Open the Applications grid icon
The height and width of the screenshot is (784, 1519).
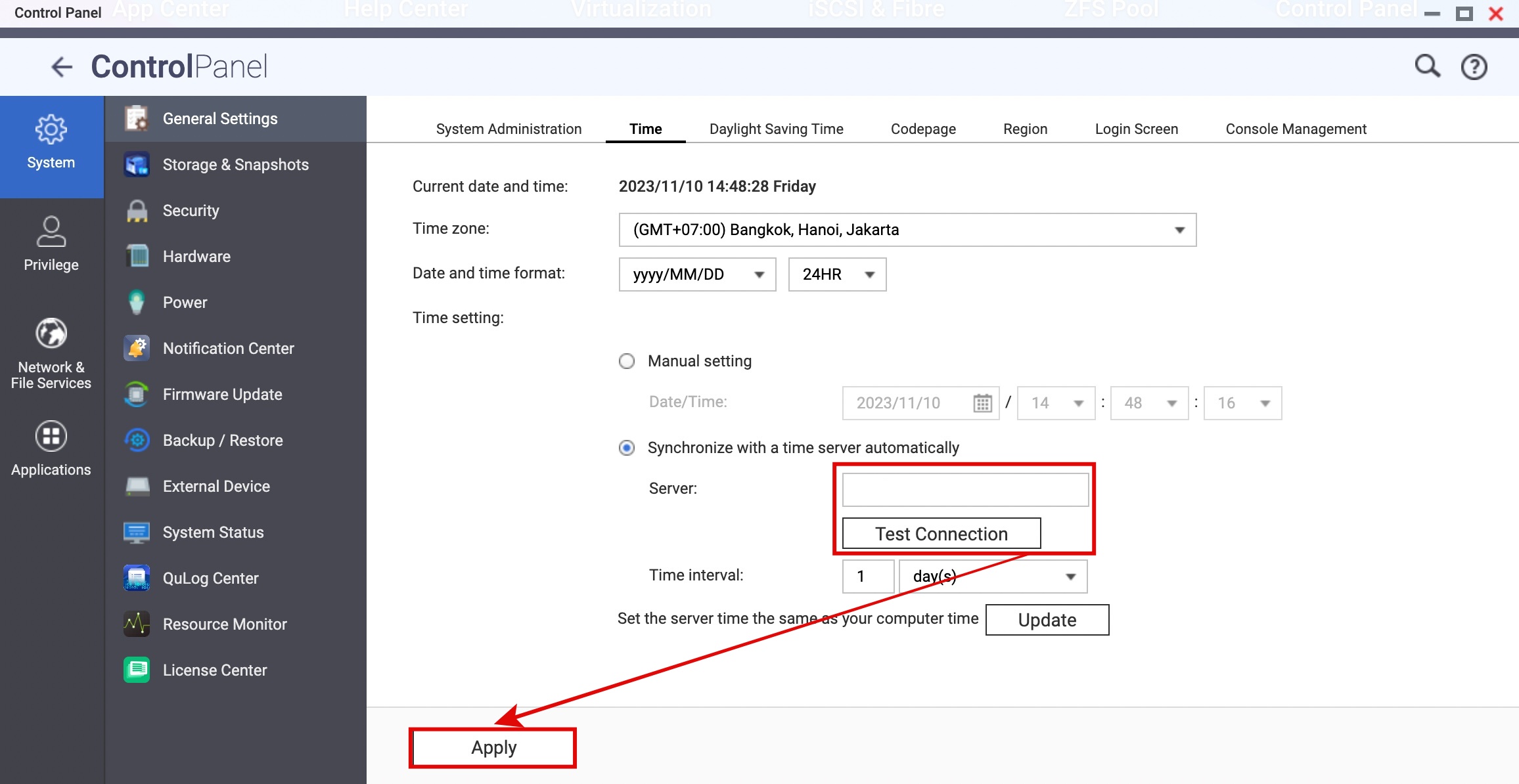coord(51,436)
